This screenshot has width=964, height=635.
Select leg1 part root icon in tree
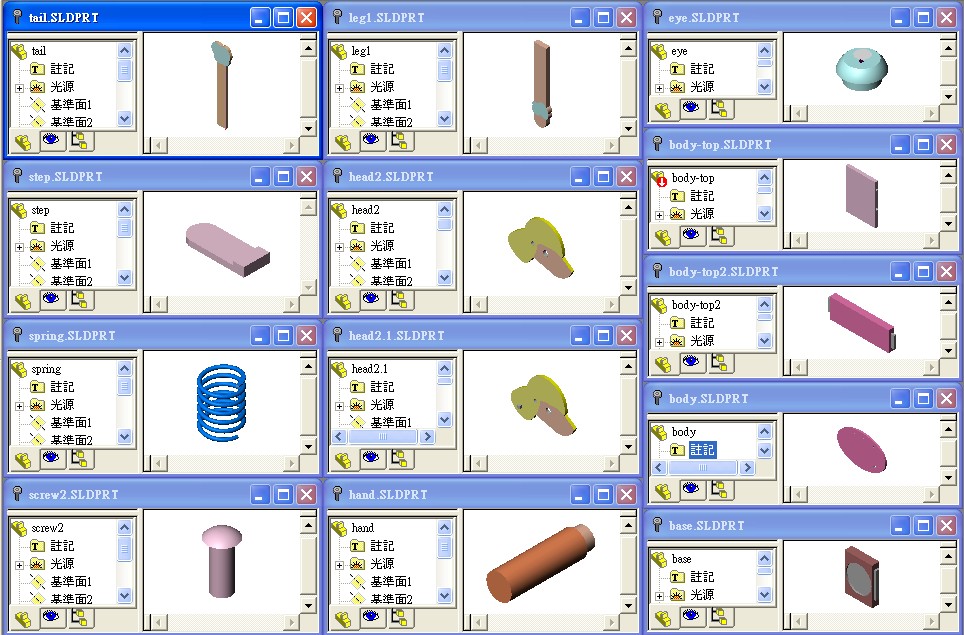(x=339, y=51)
